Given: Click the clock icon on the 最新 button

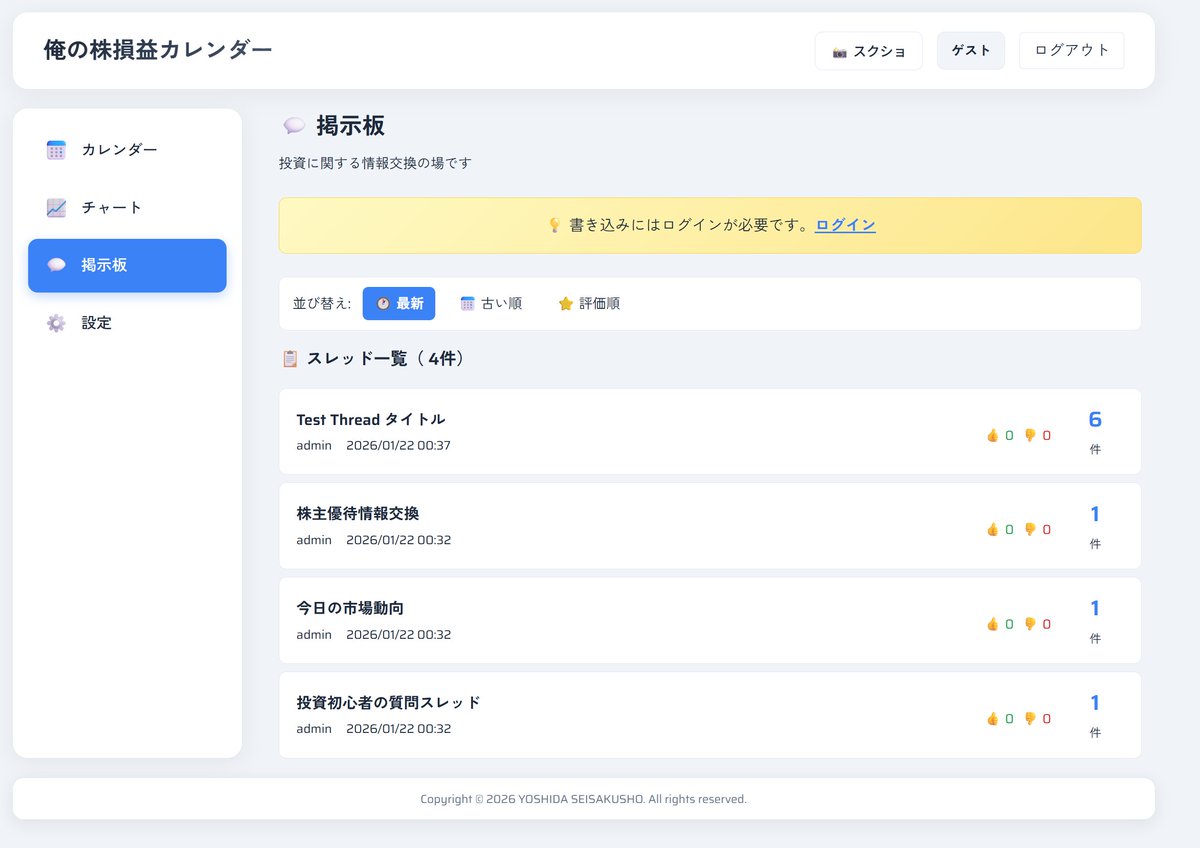Looking at the screenshot, I should point(381,303).
